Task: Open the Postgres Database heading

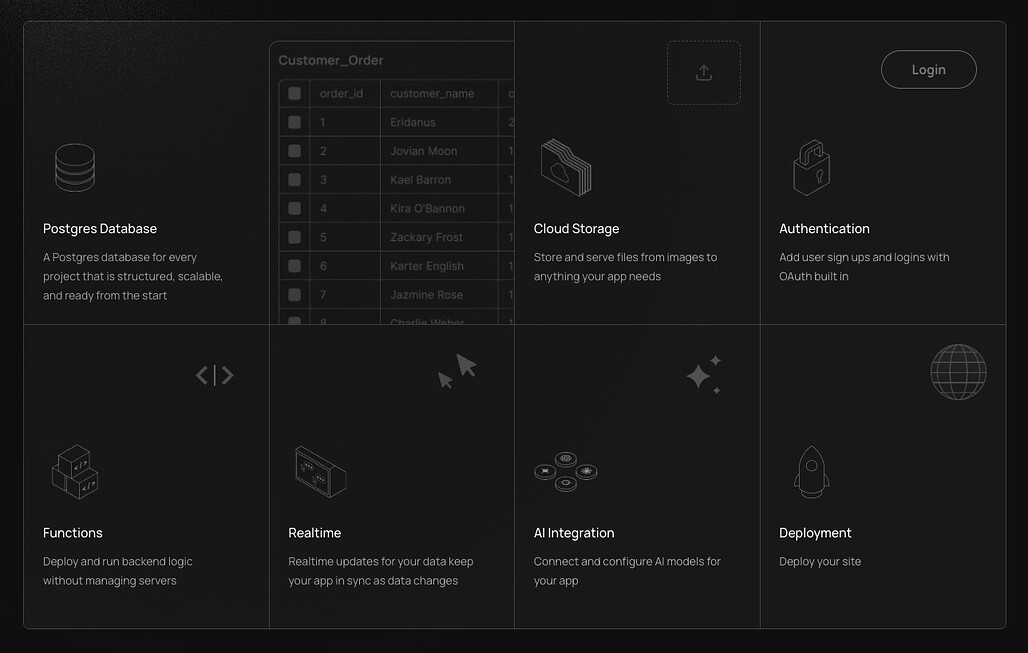Action: coord(100,229)
